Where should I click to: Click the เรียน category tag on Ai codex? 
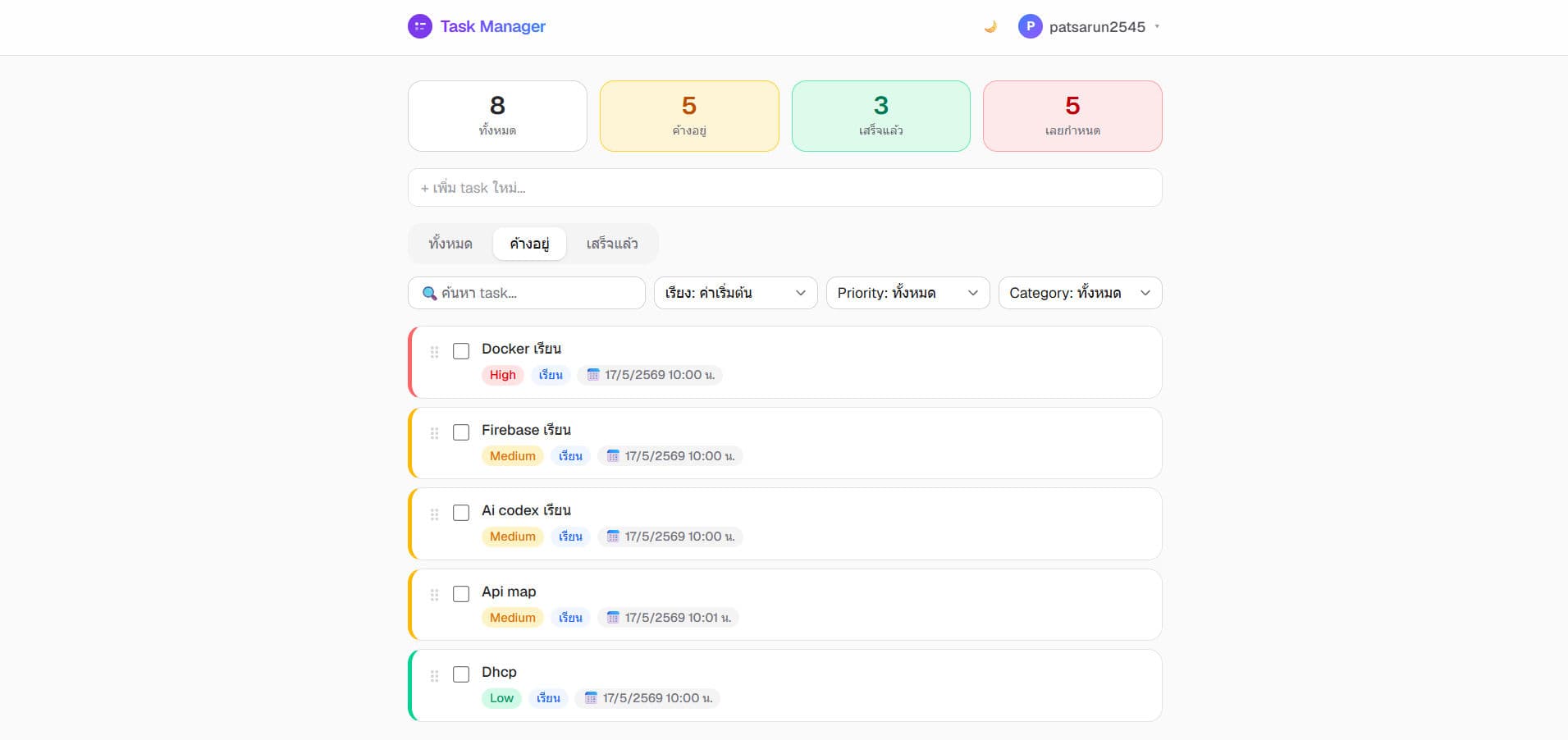pyautogui.click(x=570, y=537)
